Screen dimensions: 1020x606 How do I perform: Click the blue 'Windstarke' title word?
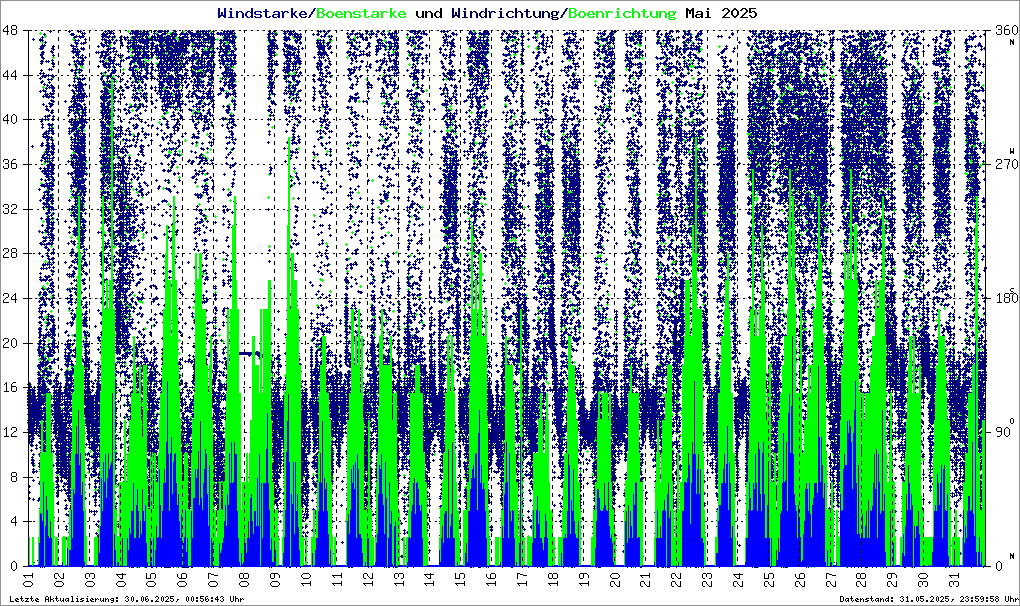(x=264, y=14)
